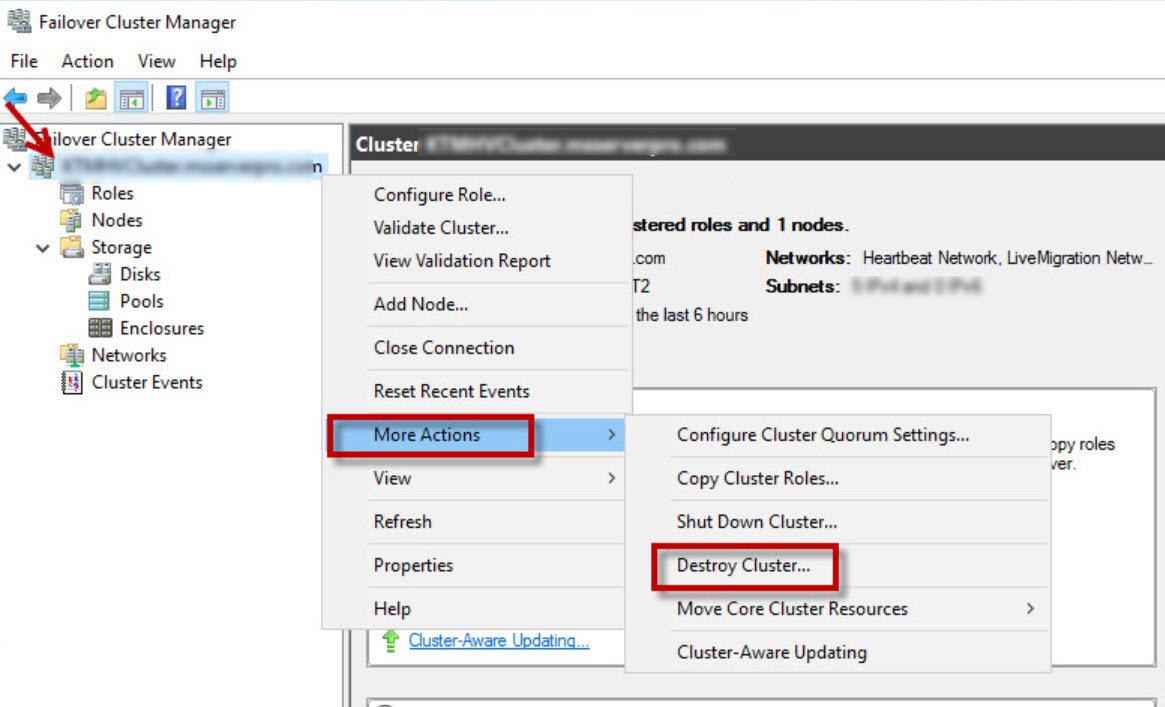This screenshot has width=1165, height=707.
Task: Click the Forward arrow toolbar icon
Action: point(49,97)
